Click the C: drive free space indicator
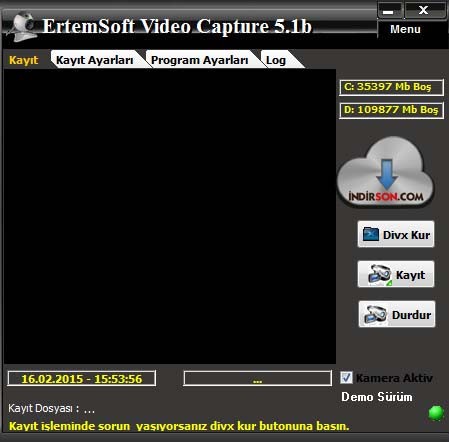The image size is (449, 442). (391, 87)
